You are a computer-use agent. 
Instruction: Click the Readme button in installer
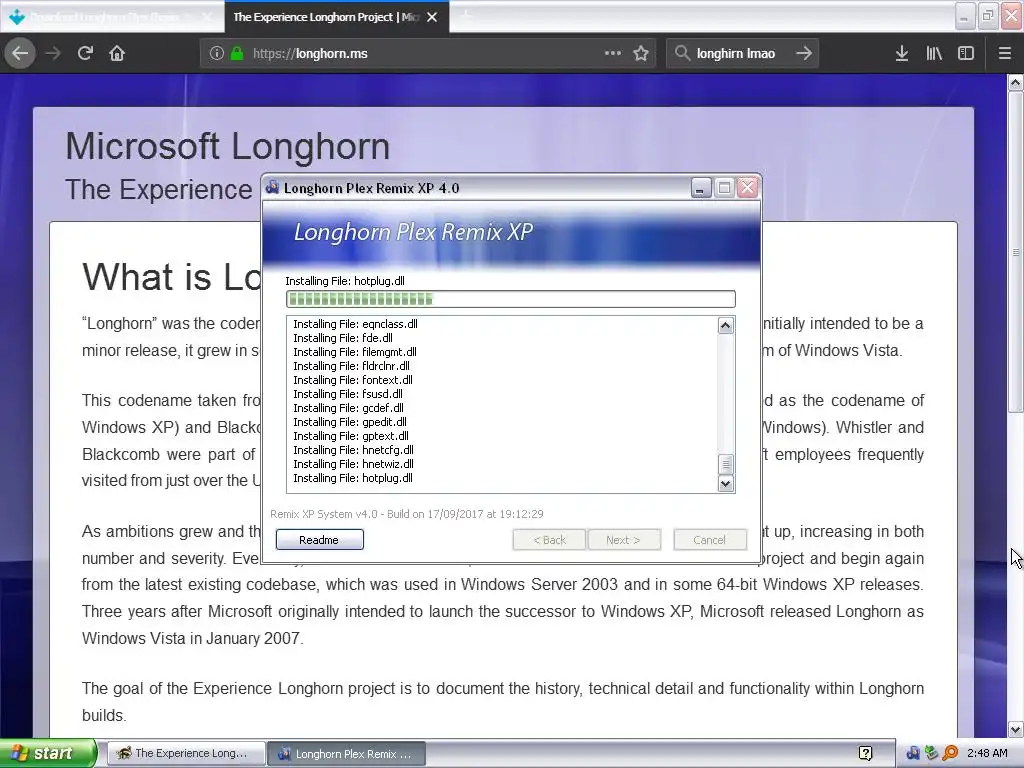(319, 540)
